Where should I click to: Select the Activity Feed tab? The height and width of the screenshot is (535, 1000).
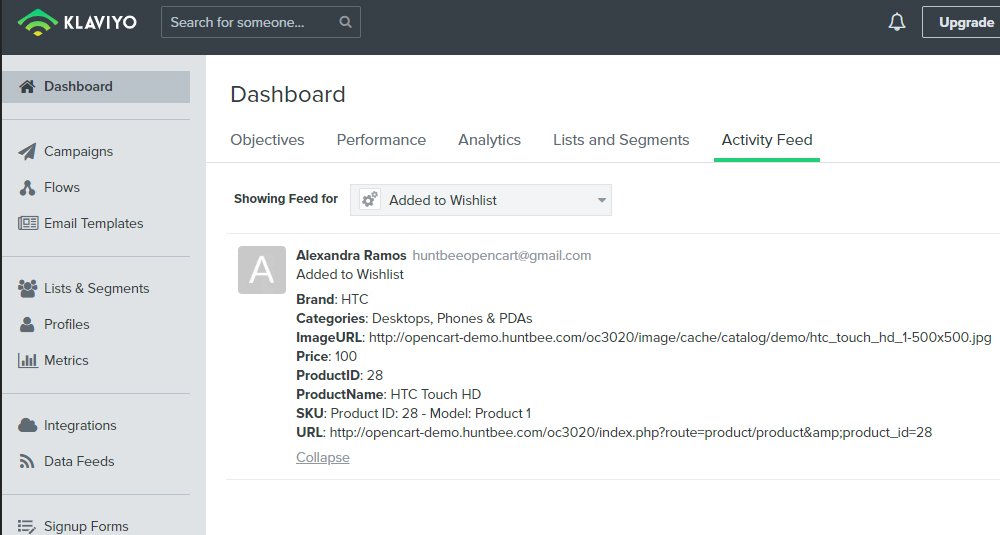tap(767, 140)
